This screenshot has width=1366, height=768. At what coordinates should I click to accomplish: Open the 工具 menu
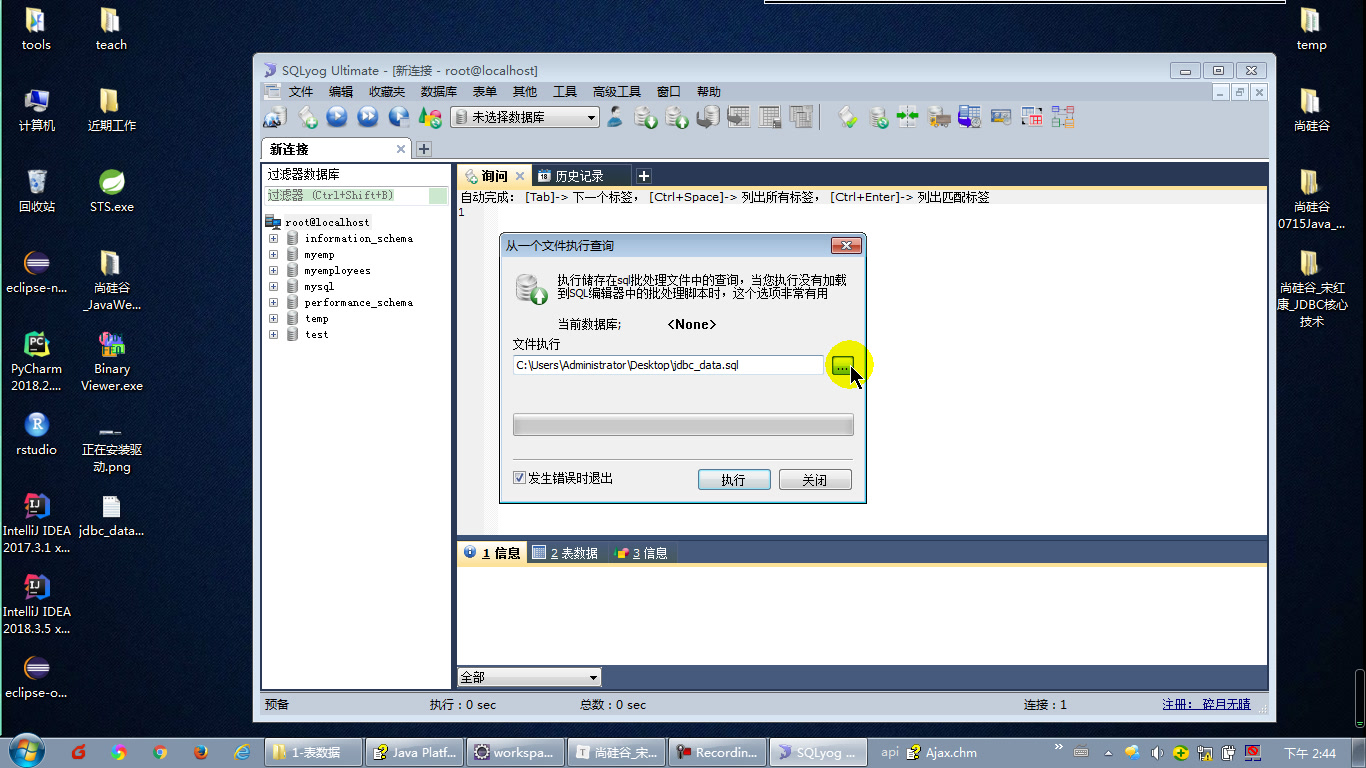pyautogui.click(x=565, y=91)
